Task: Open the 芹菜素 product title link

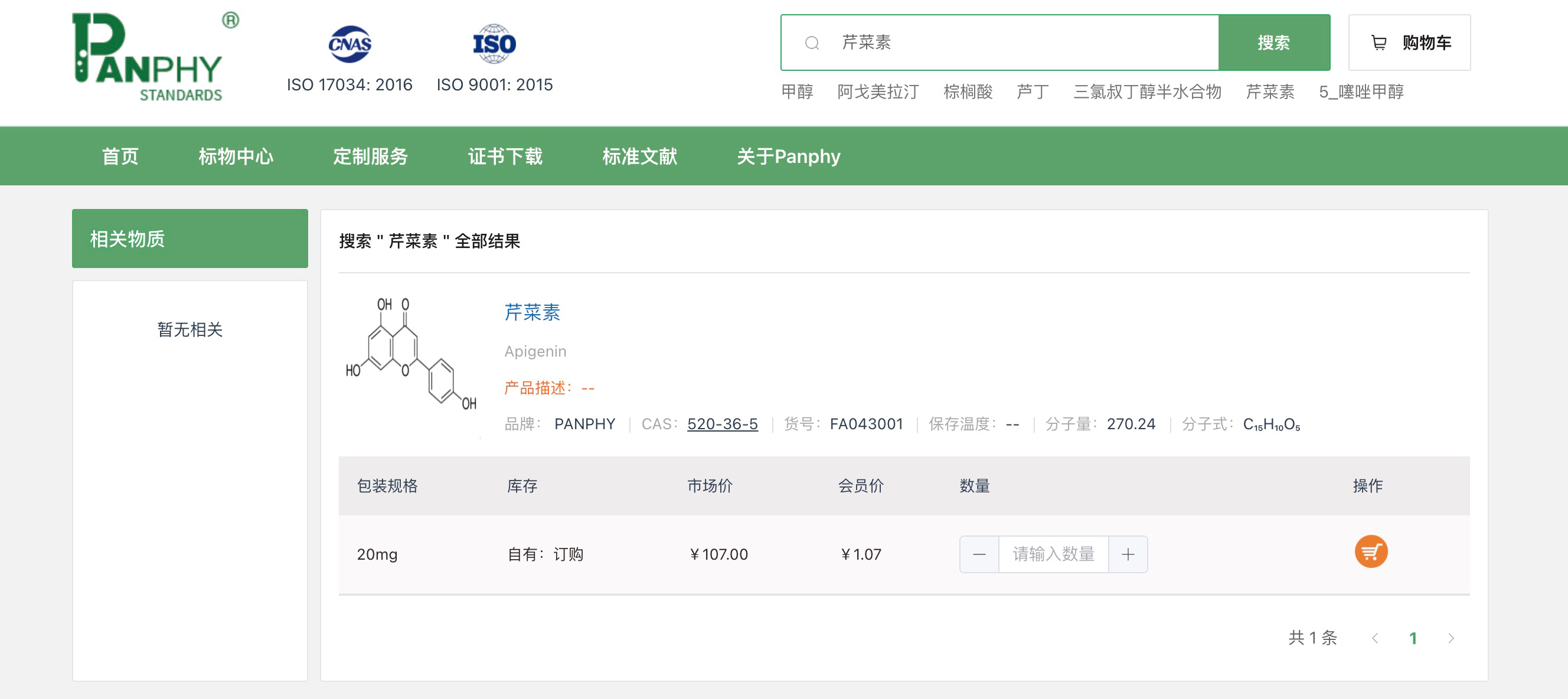Action: pos(532,312)
